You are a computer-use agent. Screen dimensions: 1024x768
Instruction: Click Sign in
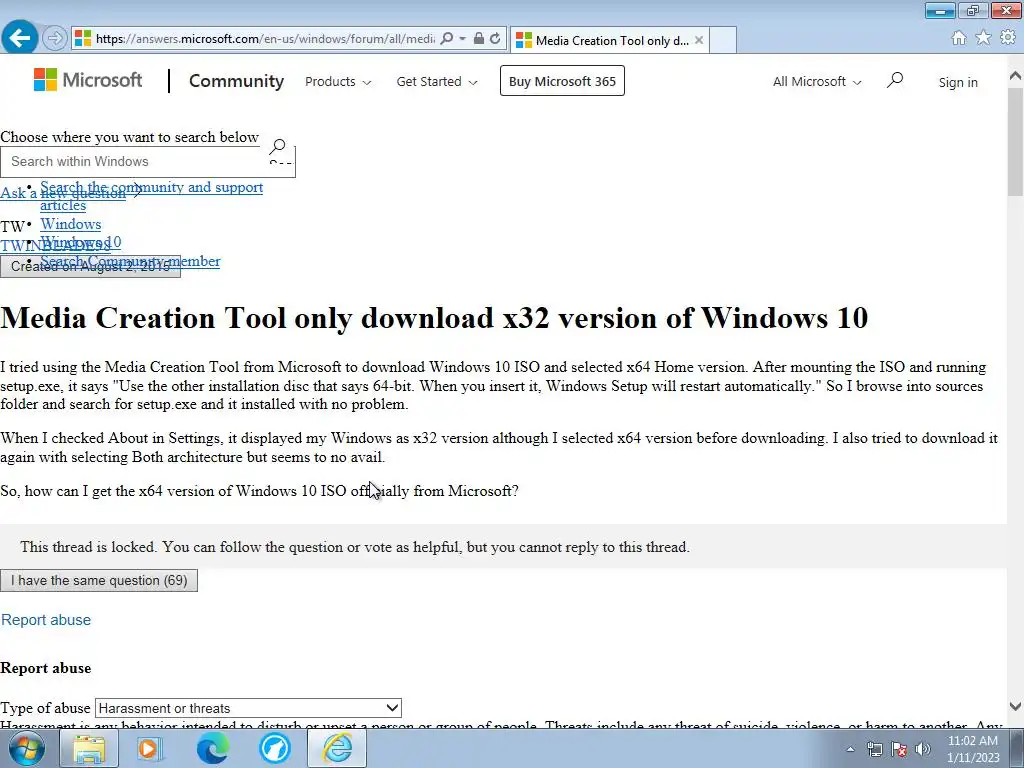[x=958, y=82]
